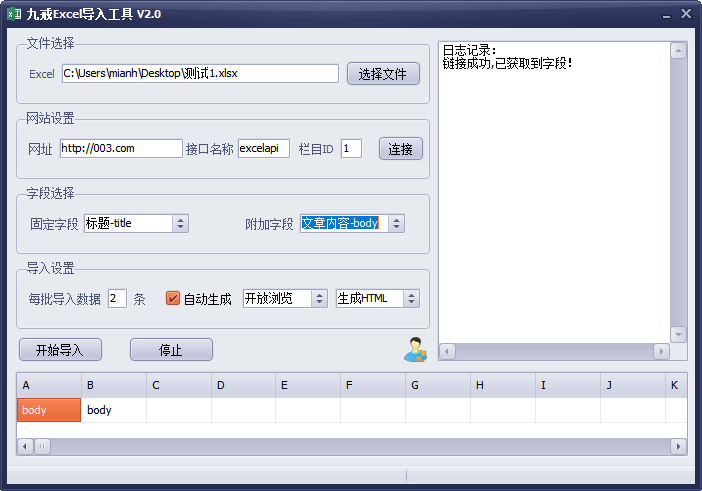Open the 固定字段 标题-title dropdown

click(x=180, y=223)
